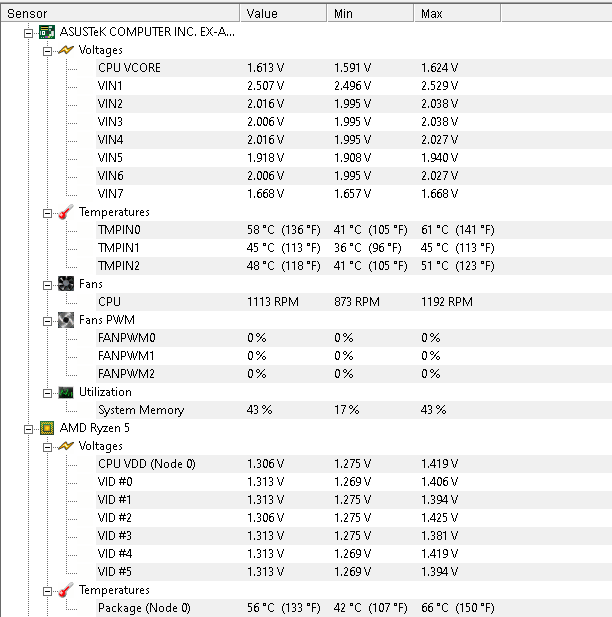Select the VID #5 row
The image size is (612, 617).
[x=353, y=572]
